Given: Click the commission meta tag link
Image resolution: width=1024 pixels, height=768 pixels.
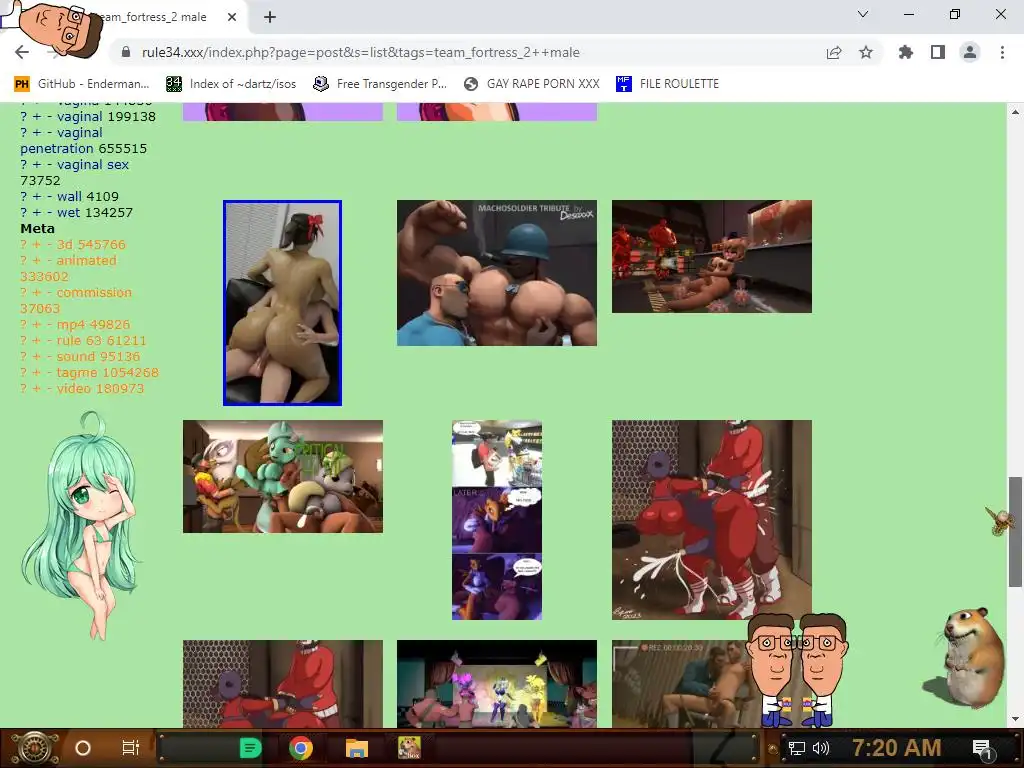Looking at the screenshot, I should click(x=94, y=293).
